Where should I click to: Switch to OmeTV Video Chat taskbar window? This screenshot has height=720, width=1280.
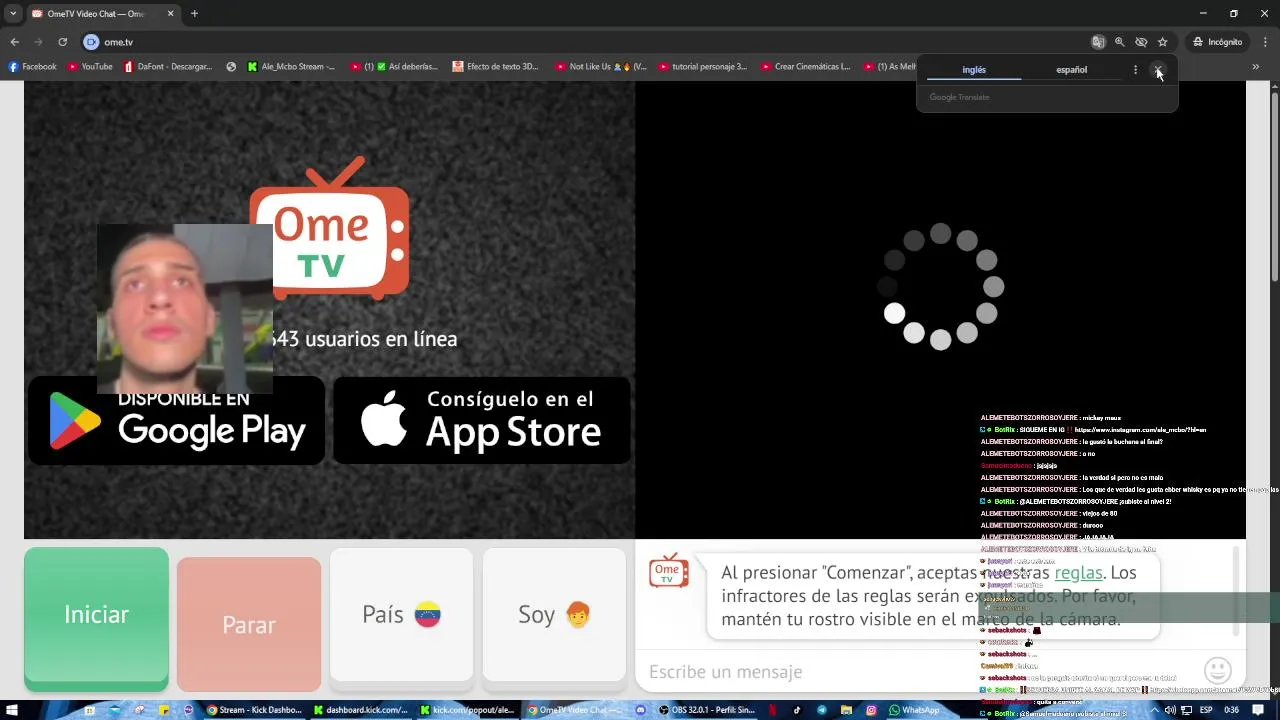tap(575, 710)
